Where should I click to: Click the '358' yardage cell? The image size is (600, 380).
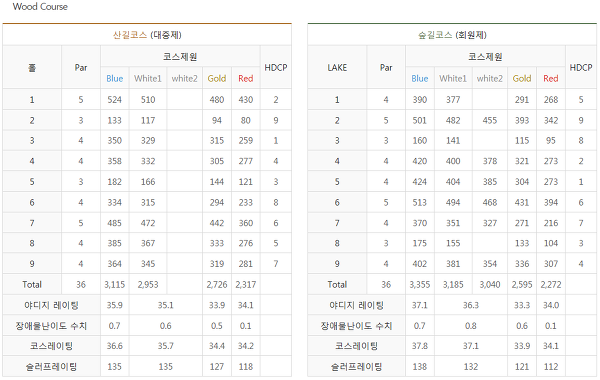[x=114, y=161]
